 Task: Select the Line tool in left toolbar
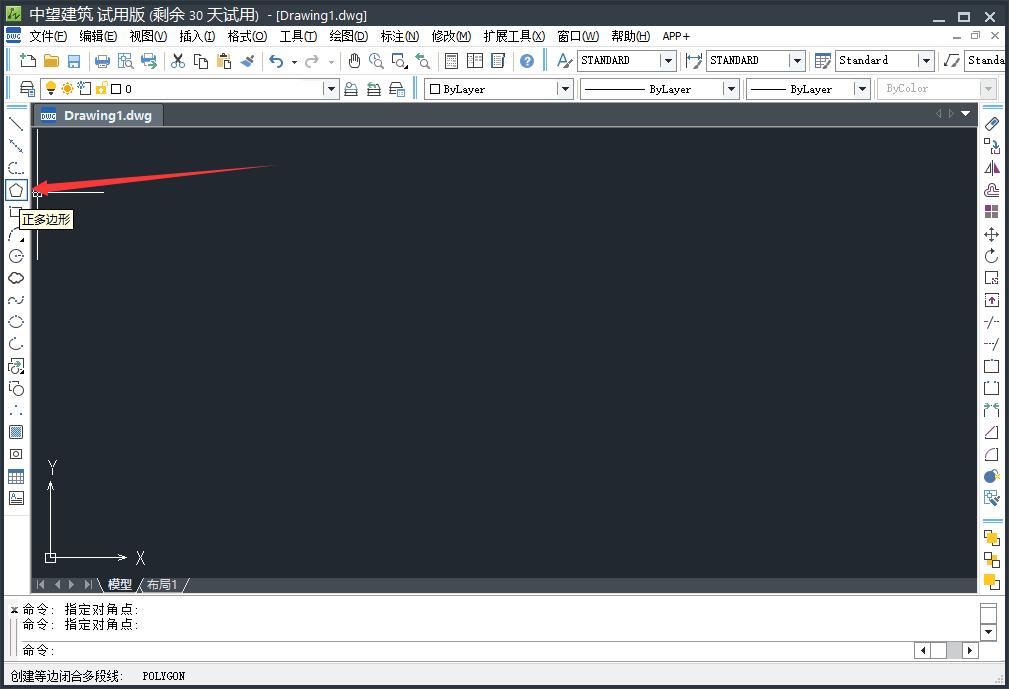(16, 124)
